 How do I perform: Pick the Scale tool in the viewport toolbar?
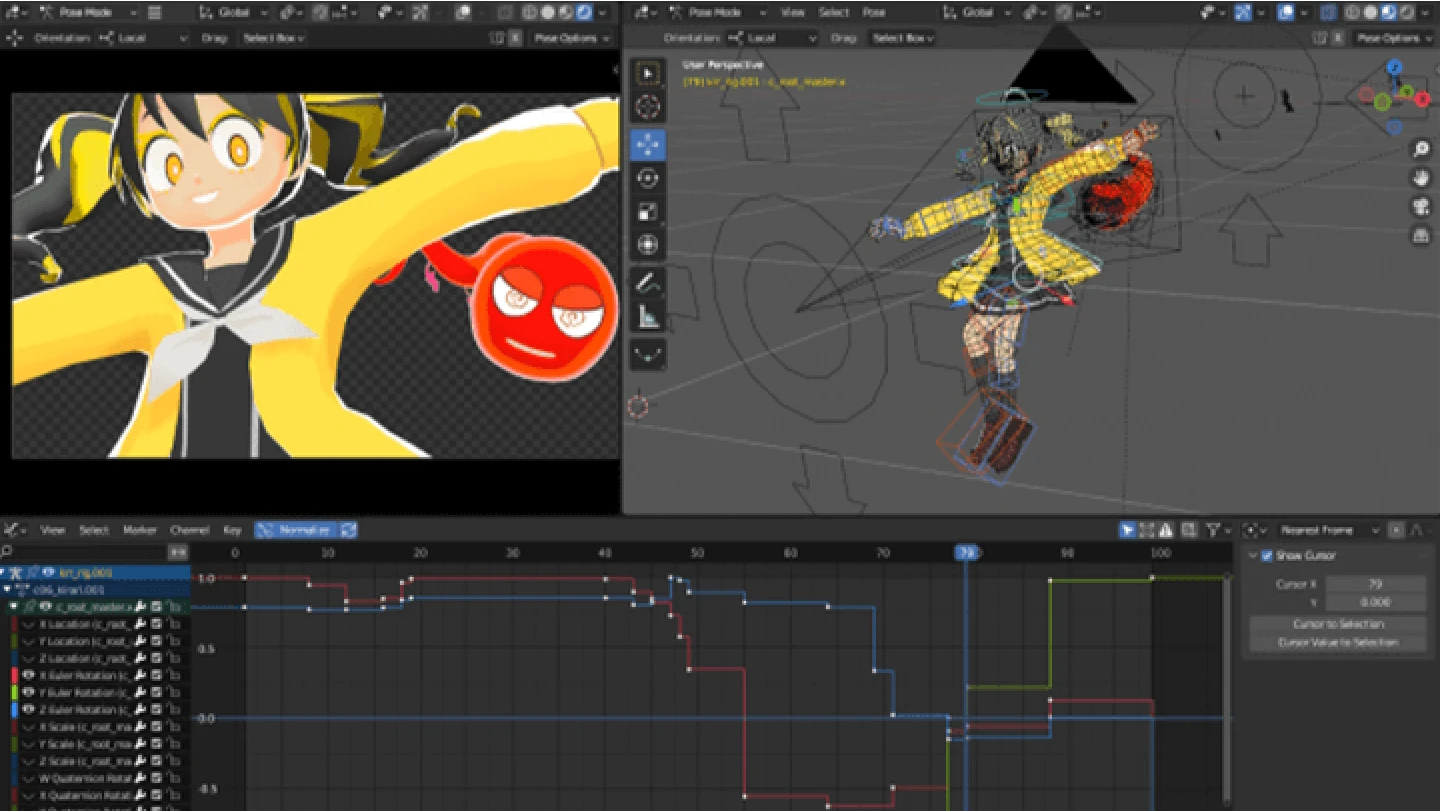pyautogui.click(x=648, y=211)
